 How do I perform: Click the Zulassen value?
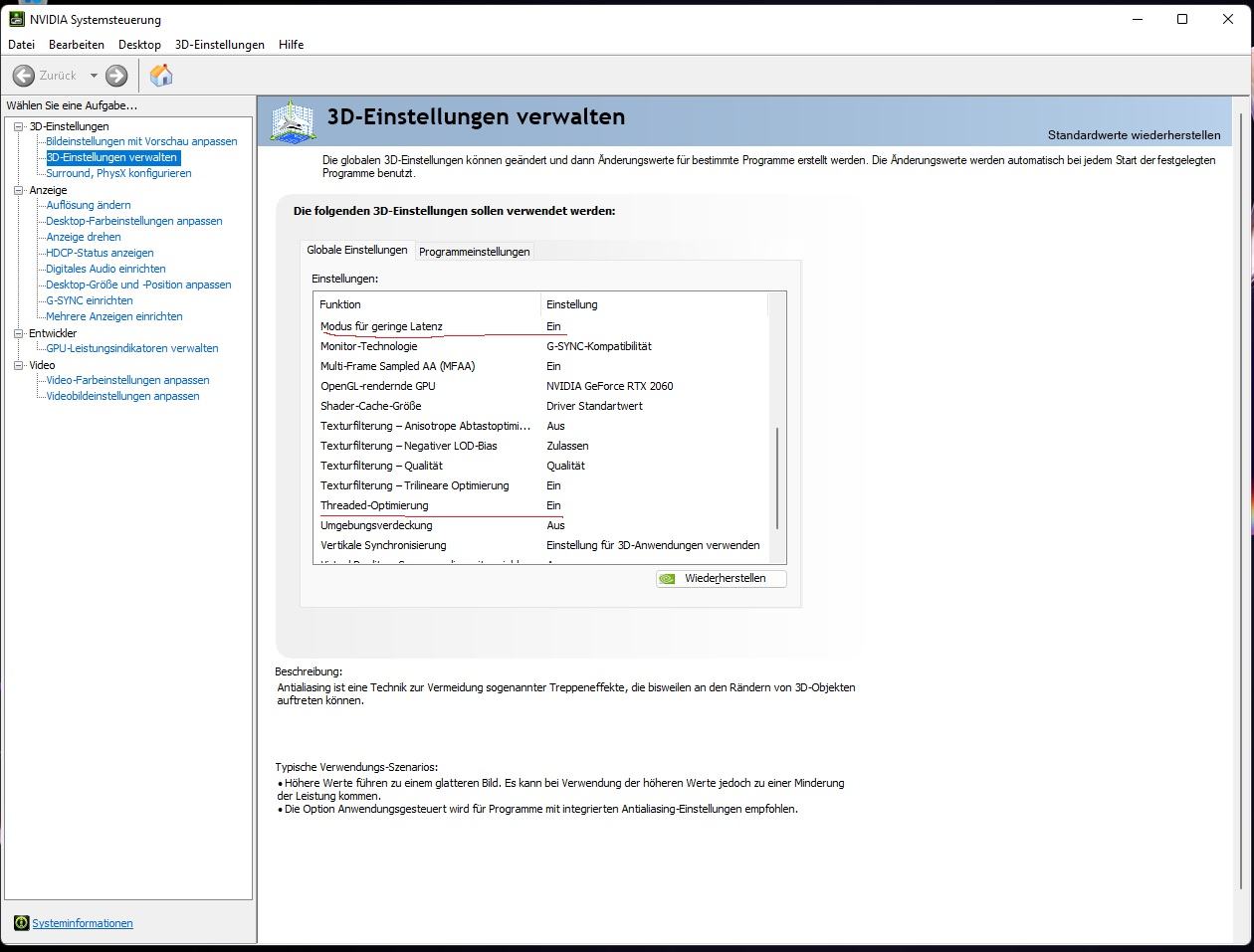567,446
